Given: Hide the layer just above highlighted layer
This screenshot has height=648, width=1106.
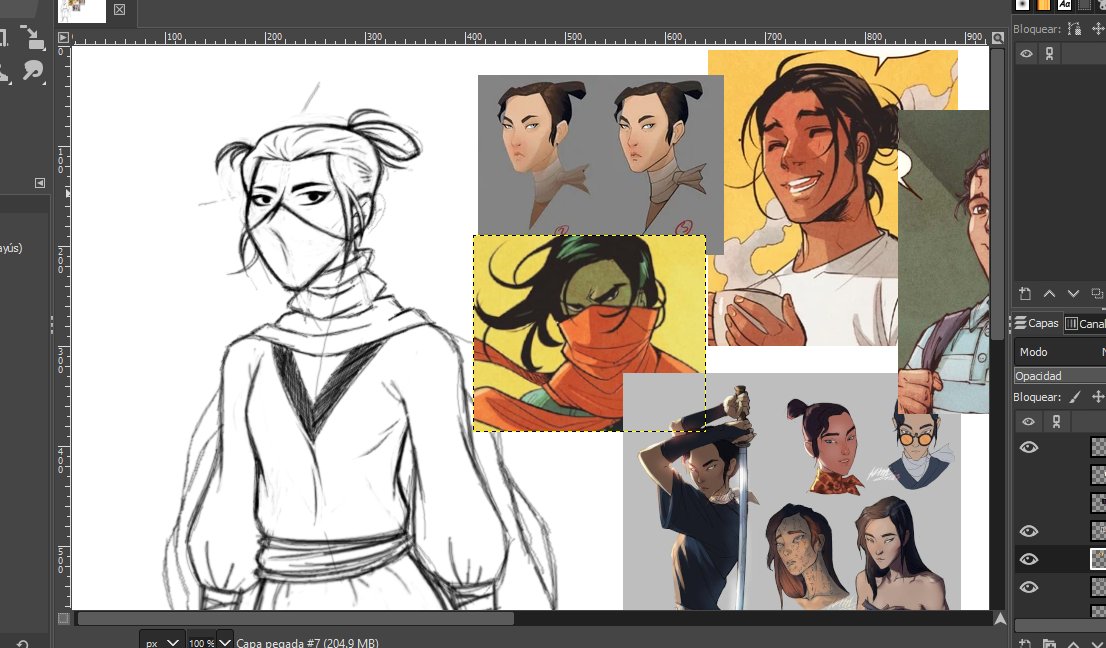Looking at the screenshot, I should tap(1028, 531).
